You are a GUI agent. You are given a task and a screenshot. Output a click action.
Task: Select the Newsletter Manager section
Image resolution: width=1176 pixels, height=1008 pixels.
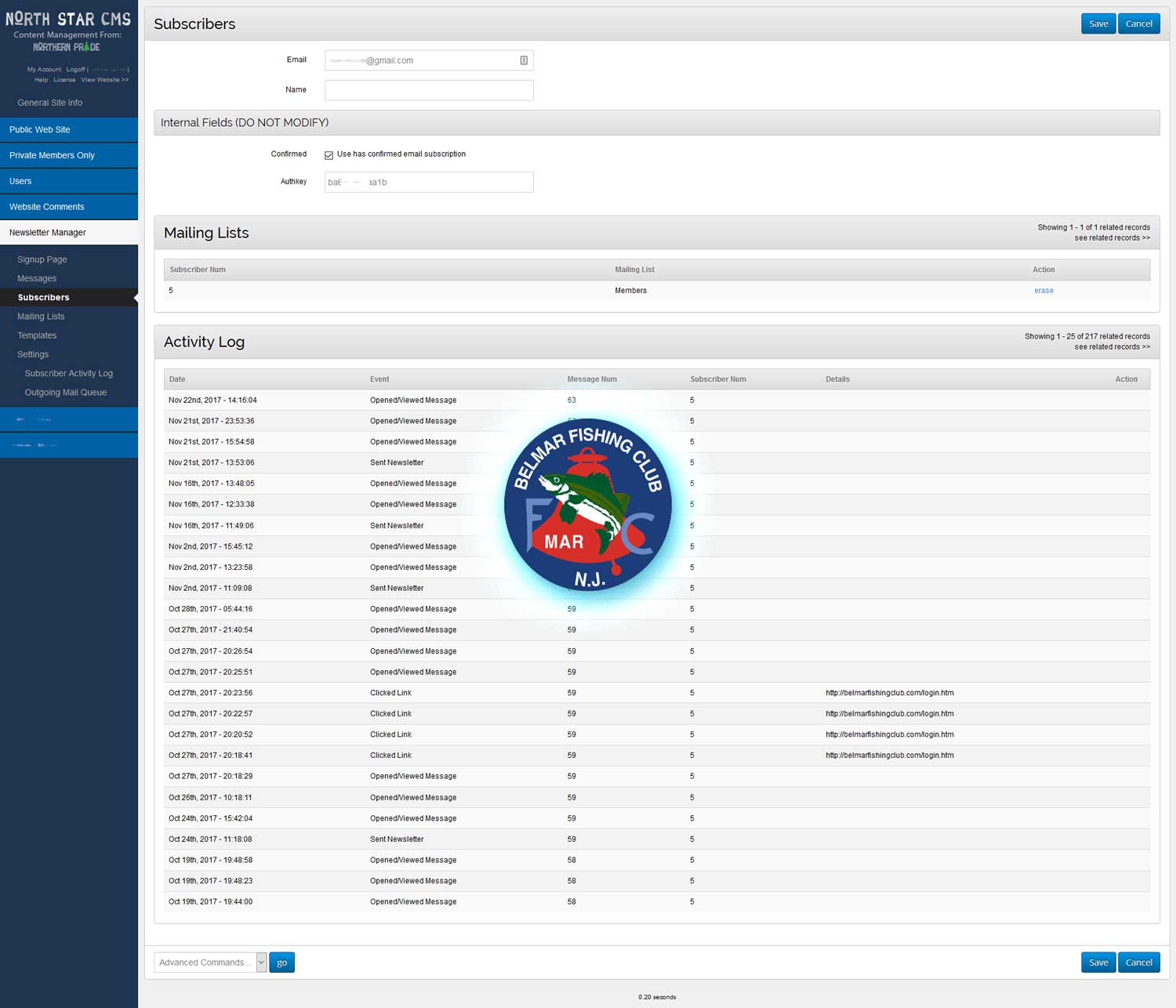(x=69, y=233)
